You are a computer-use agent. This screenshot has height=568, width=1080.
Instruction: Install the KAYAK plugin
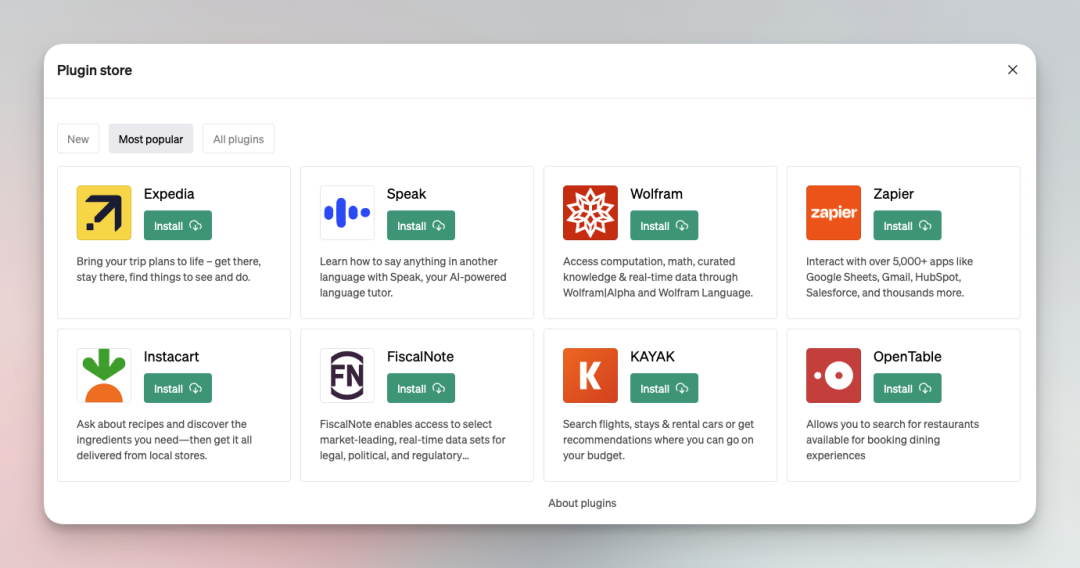pos(664,388)
